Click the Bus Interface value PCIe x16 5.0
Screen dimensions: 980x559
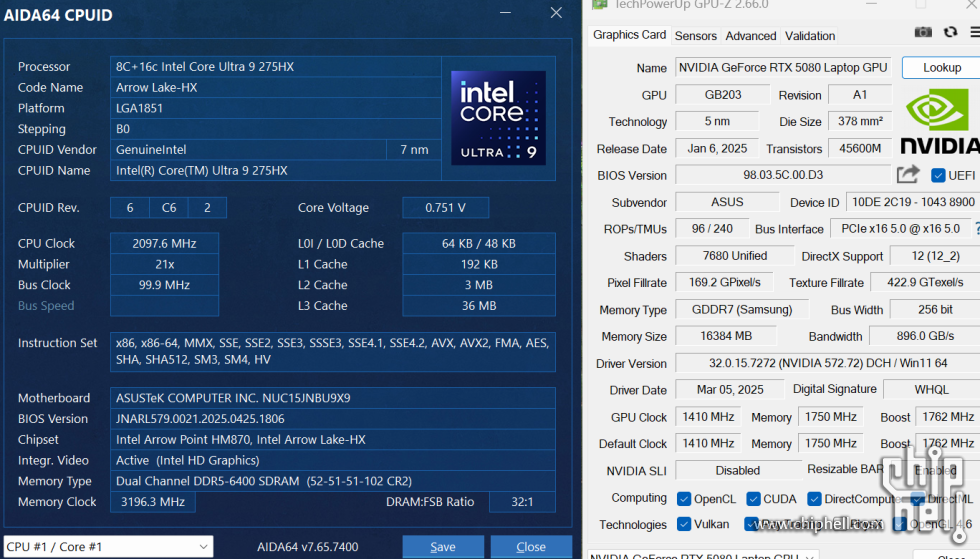pyautogui.click(x=901, y=228)
